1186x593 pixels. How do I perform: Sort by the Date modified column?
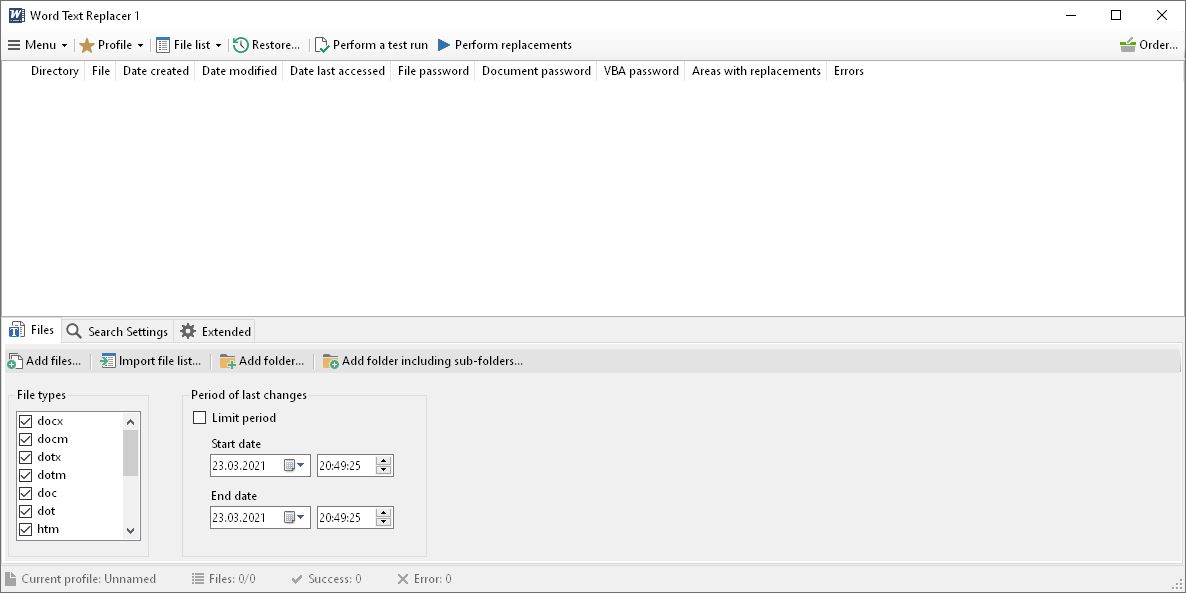(239, 71)
